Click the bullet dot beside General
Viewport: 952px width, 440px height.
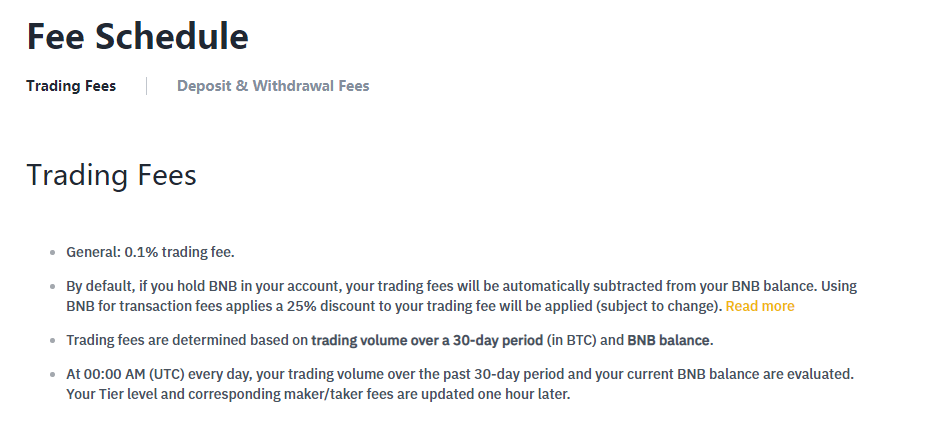coord(52,253)
